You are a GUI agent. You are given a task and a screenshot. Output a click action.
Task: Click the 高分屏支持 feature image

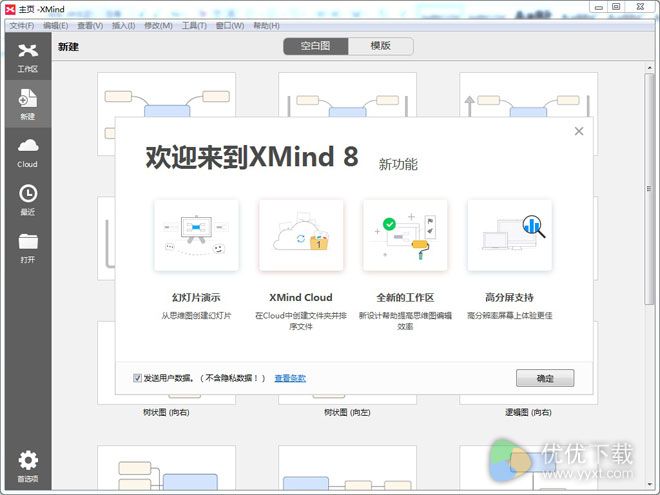(x=509, y=235)
